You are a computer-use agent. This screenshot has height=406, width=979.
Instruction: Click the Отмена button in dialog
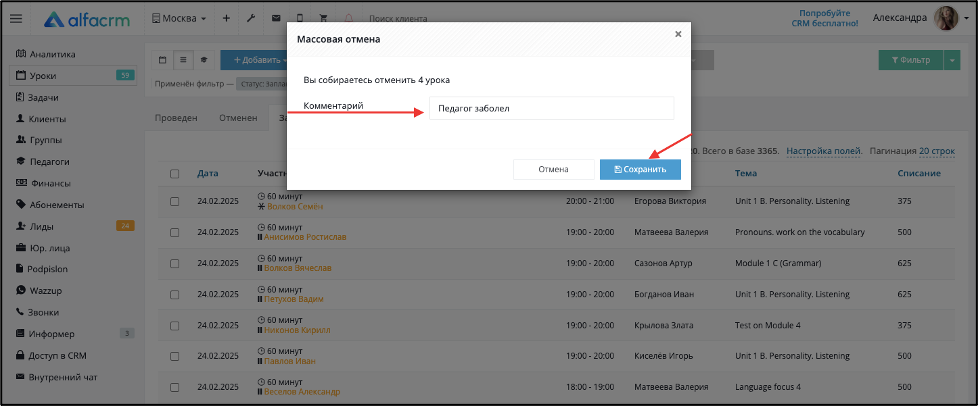(554, 169)
